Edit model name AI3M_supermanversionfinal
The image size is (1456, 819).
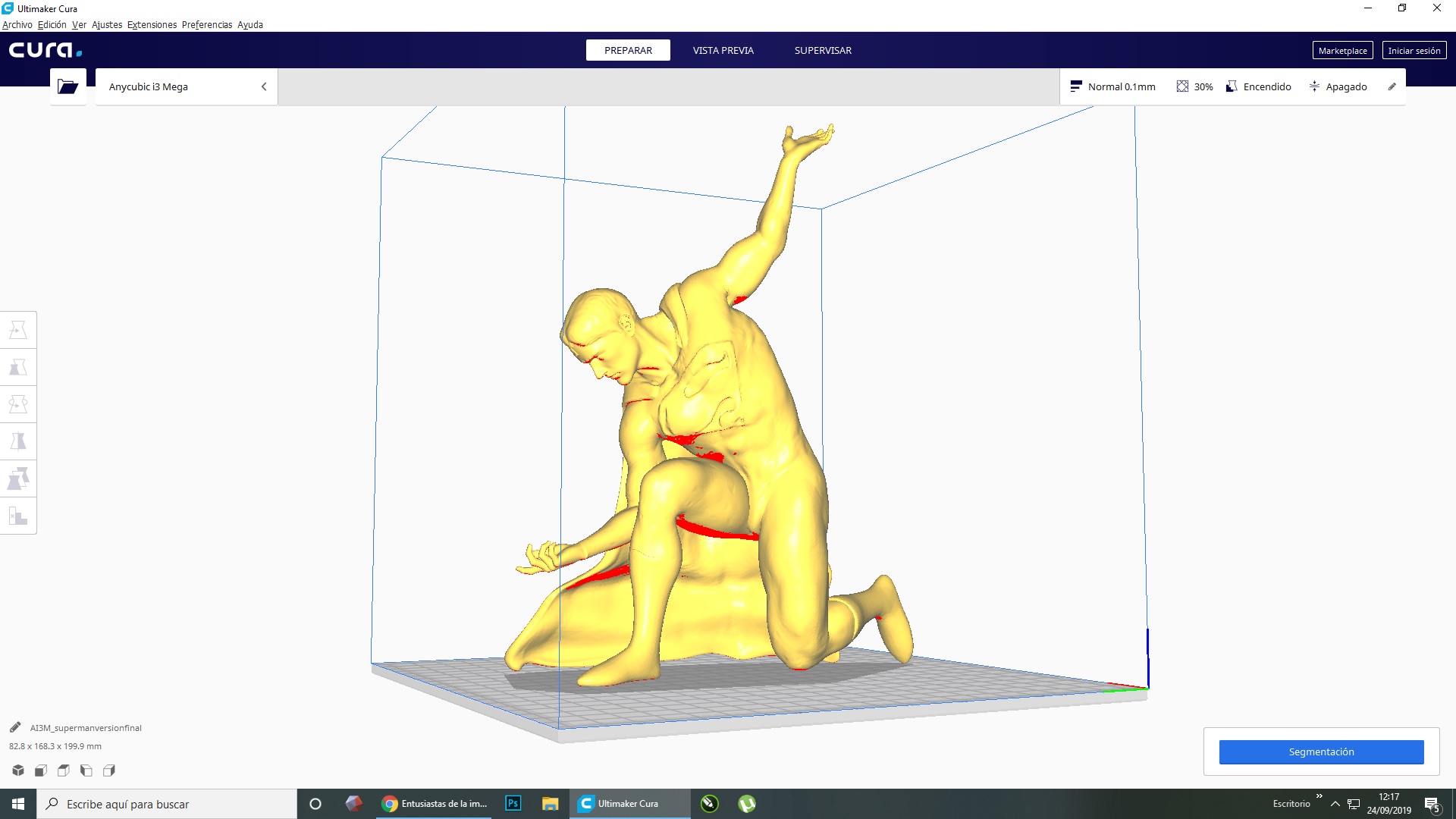[15, 727]
